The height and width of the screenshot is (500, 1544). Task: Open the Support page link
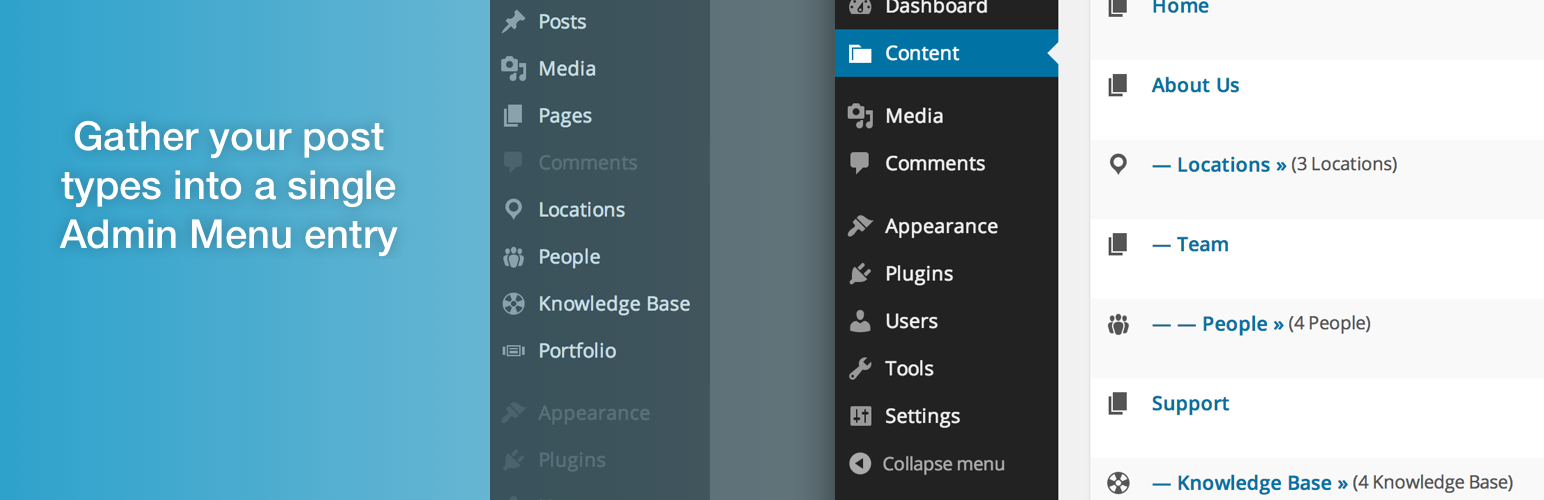(1190, 404)
